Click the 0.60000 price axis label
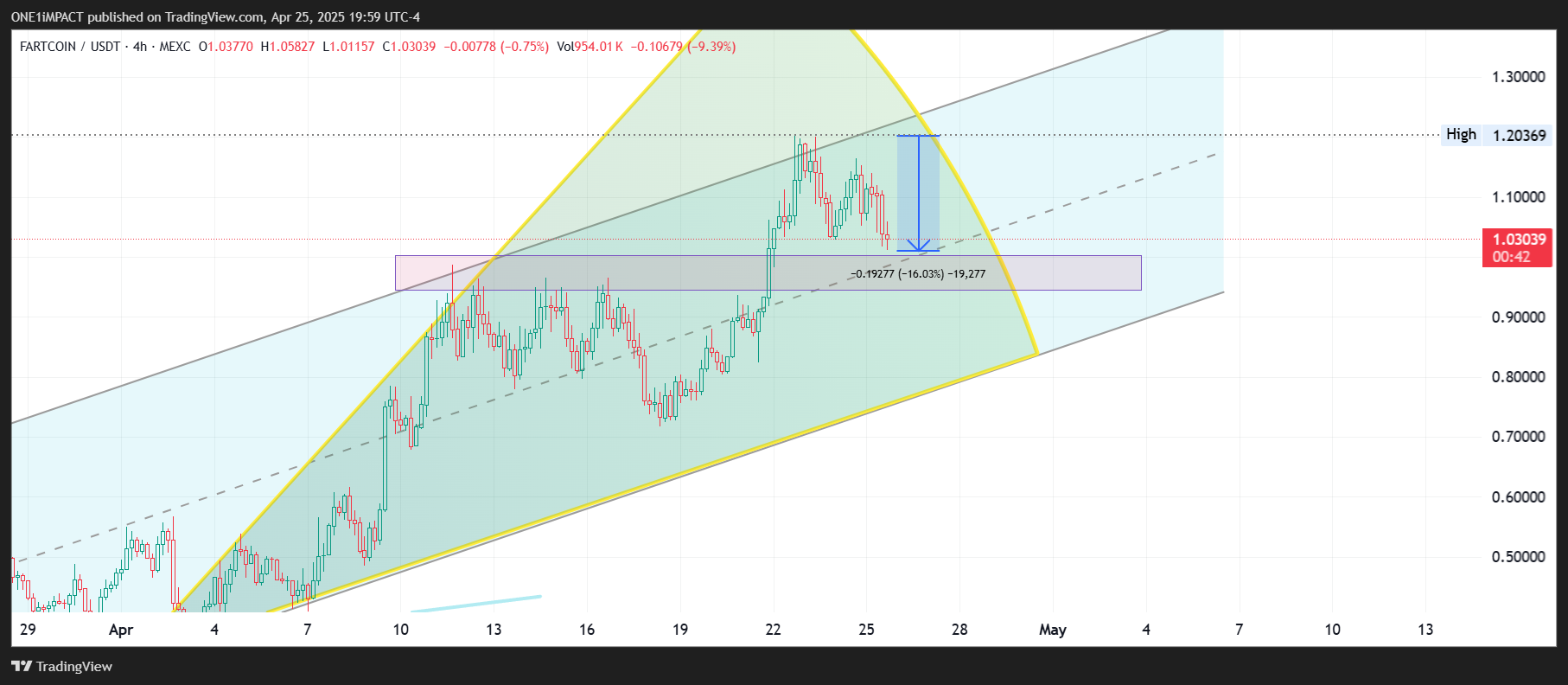This screenshot has height=685, width=1568. pyautogui.click(x=1519, y=497)
